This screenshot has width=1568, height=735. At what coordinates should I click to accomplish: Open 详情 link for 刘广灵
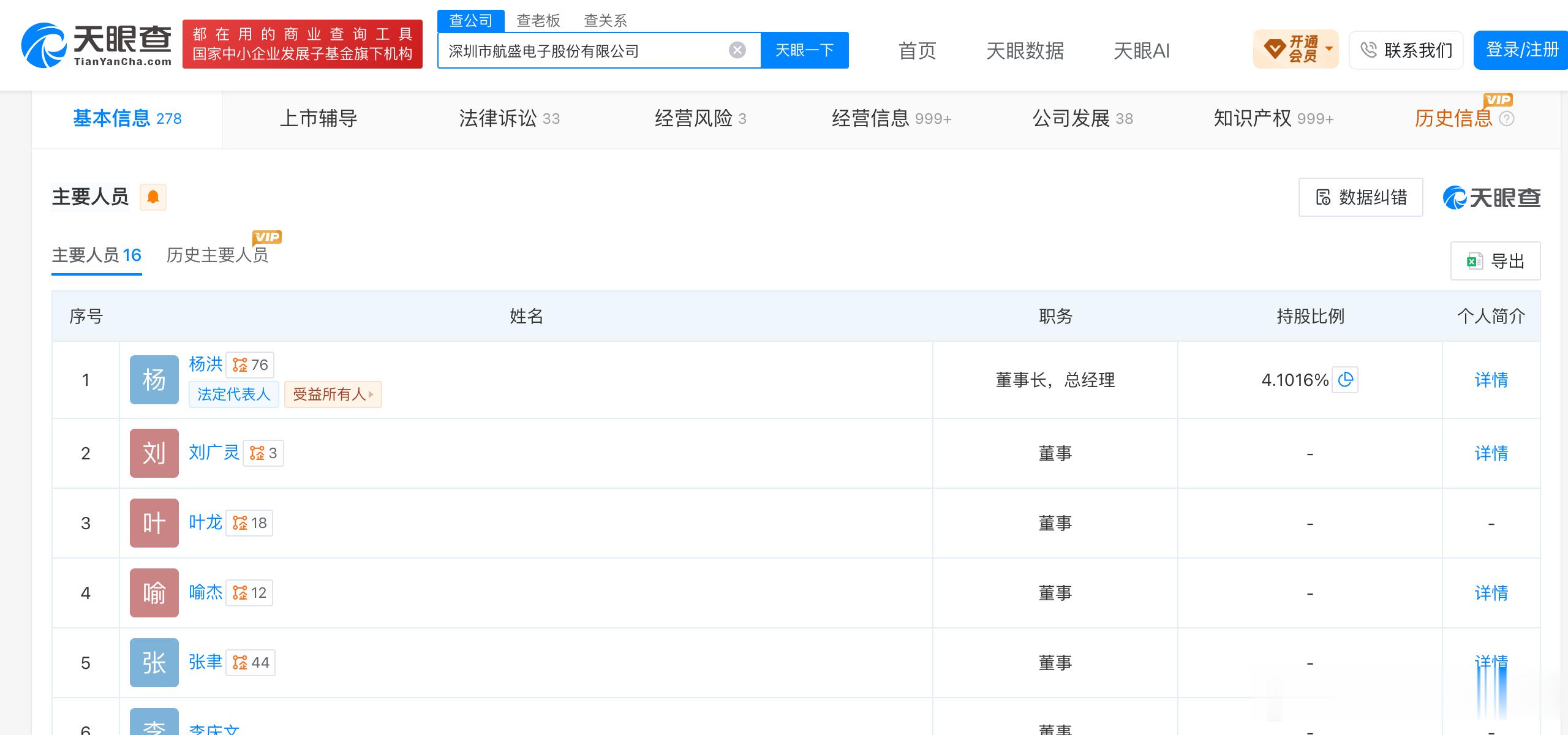[1491, 453]
